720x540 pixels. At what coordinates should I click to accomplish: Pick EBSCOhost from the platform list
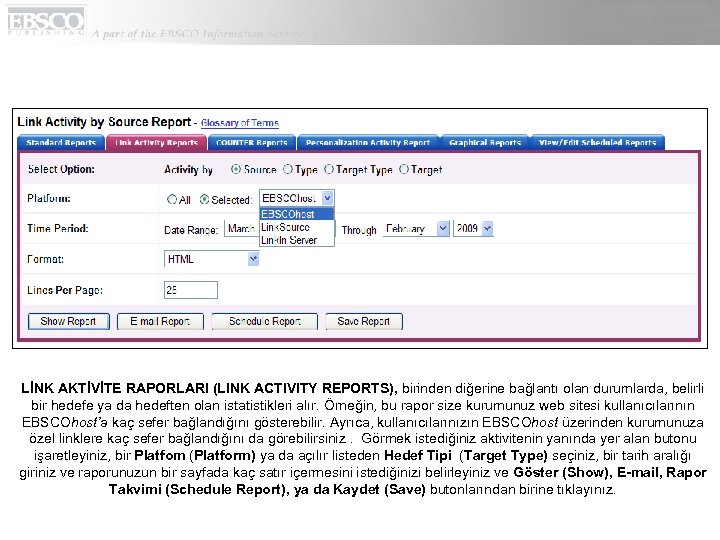pyautogui.click(x=297, y=214)
